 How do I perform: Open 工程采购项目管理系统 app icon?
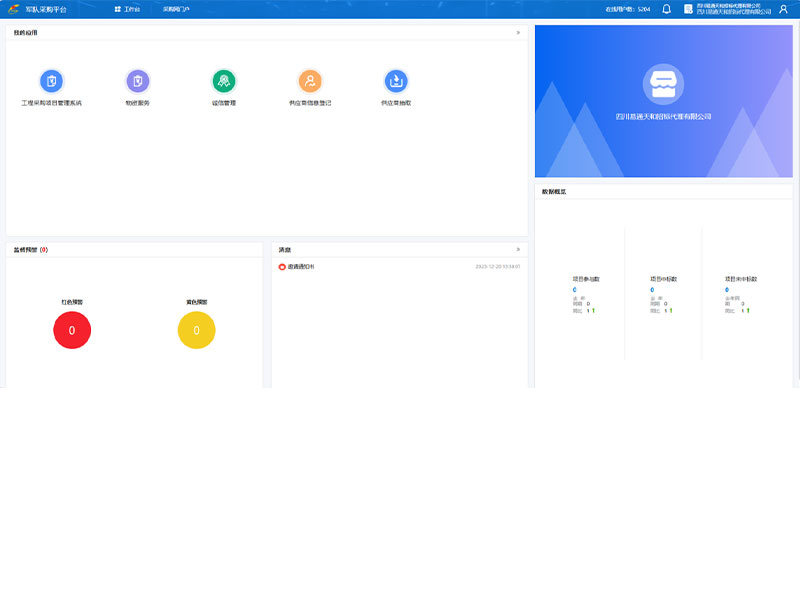tap(51, 81)
